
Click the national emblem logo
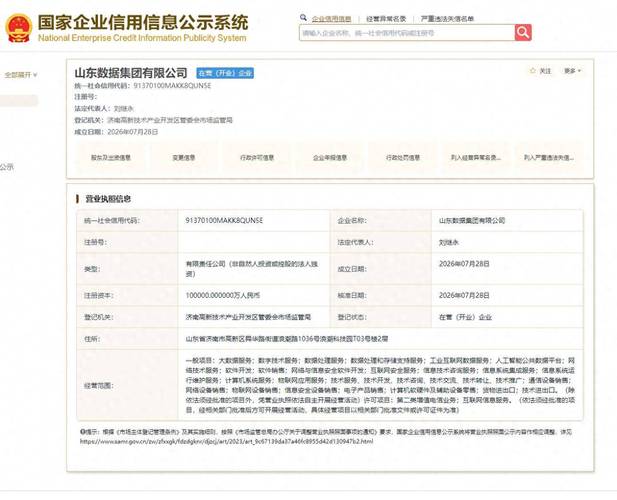[18, 28]
